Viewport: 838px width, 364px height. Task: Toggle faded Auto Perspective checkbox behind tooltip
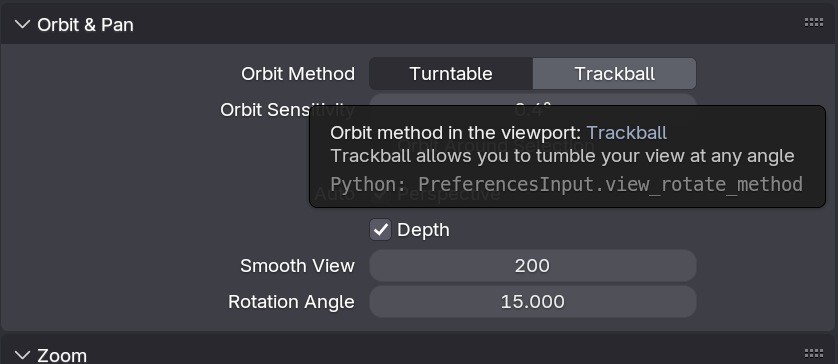(x=380, y=194)
